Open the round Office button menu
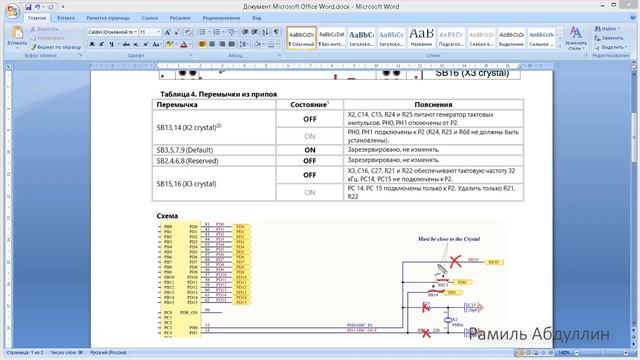The height and width of the screenshot is (360, 640). point(12,11)
